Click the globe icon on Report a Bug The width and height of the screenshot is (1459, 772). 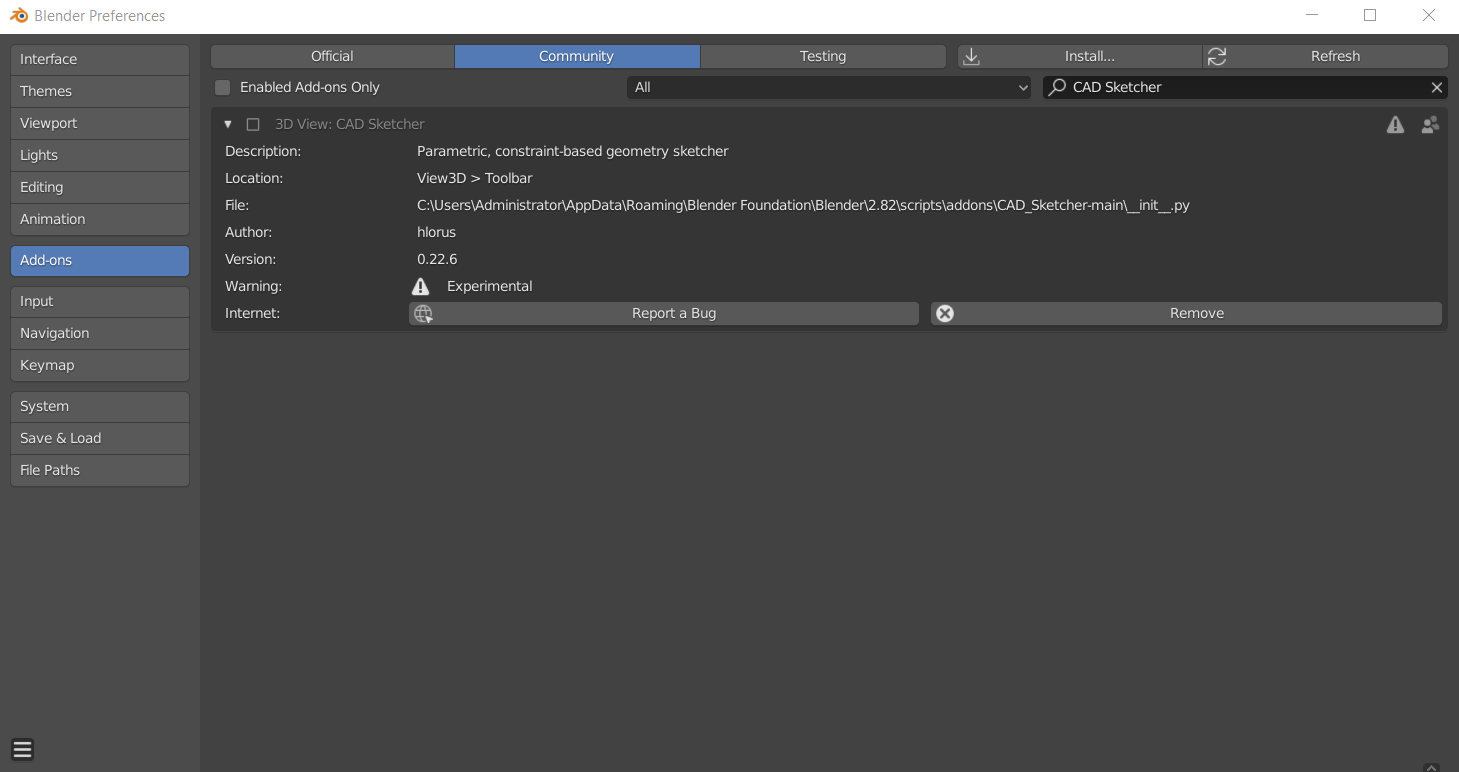[x=423, y=313]
